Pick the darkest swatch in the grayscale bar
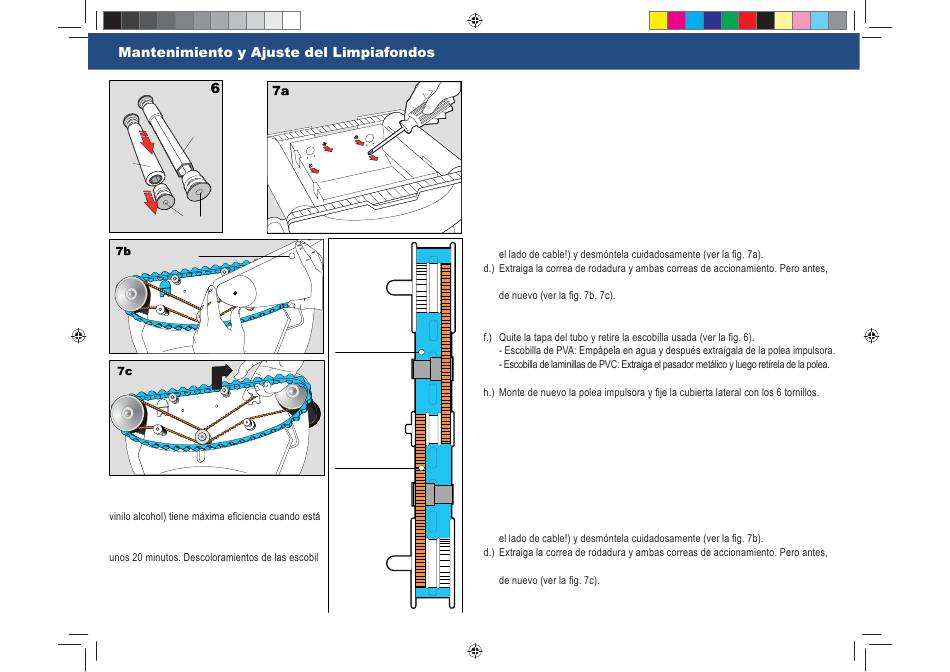The image size is (950, 672). pos(112,20)
